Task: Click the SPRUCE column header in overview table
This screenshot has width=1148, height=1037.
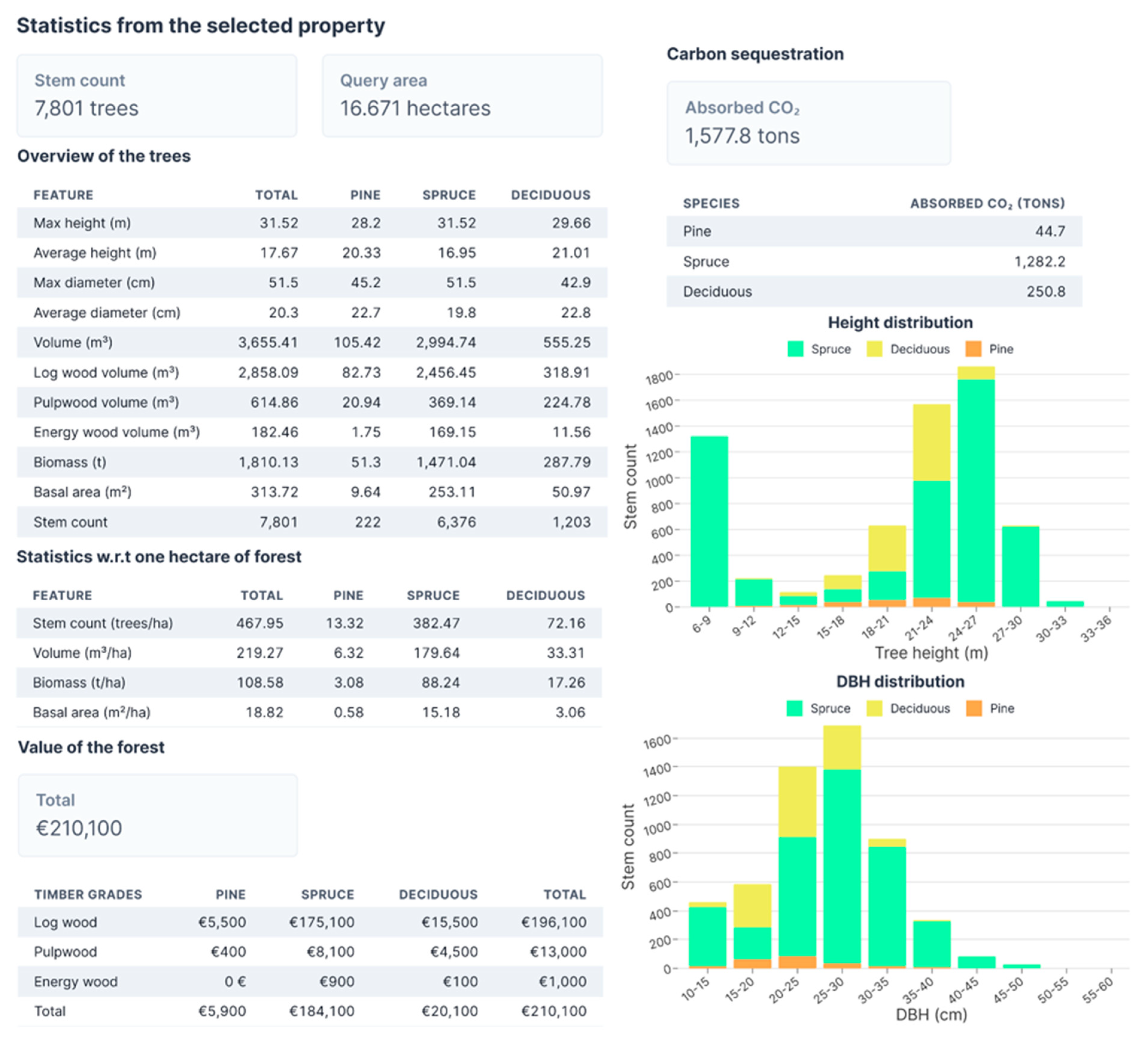Action: [449, 195]
